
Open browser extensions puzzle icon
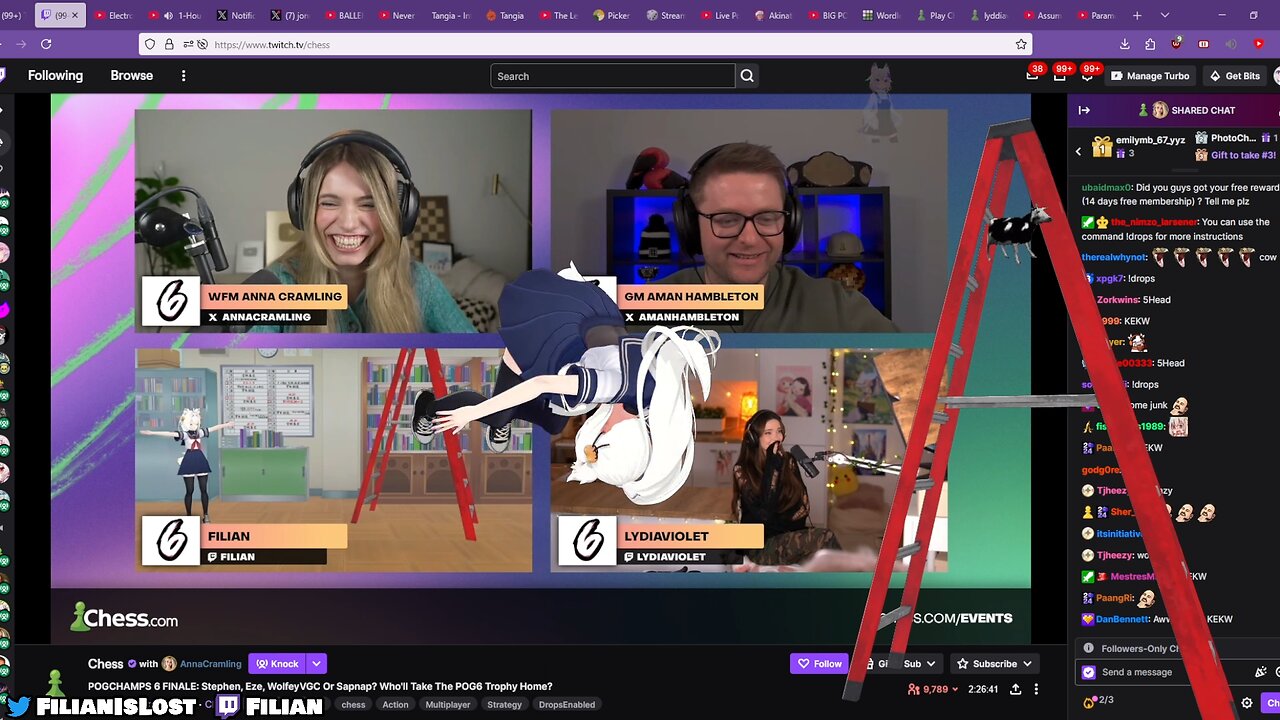[1150, 44]
